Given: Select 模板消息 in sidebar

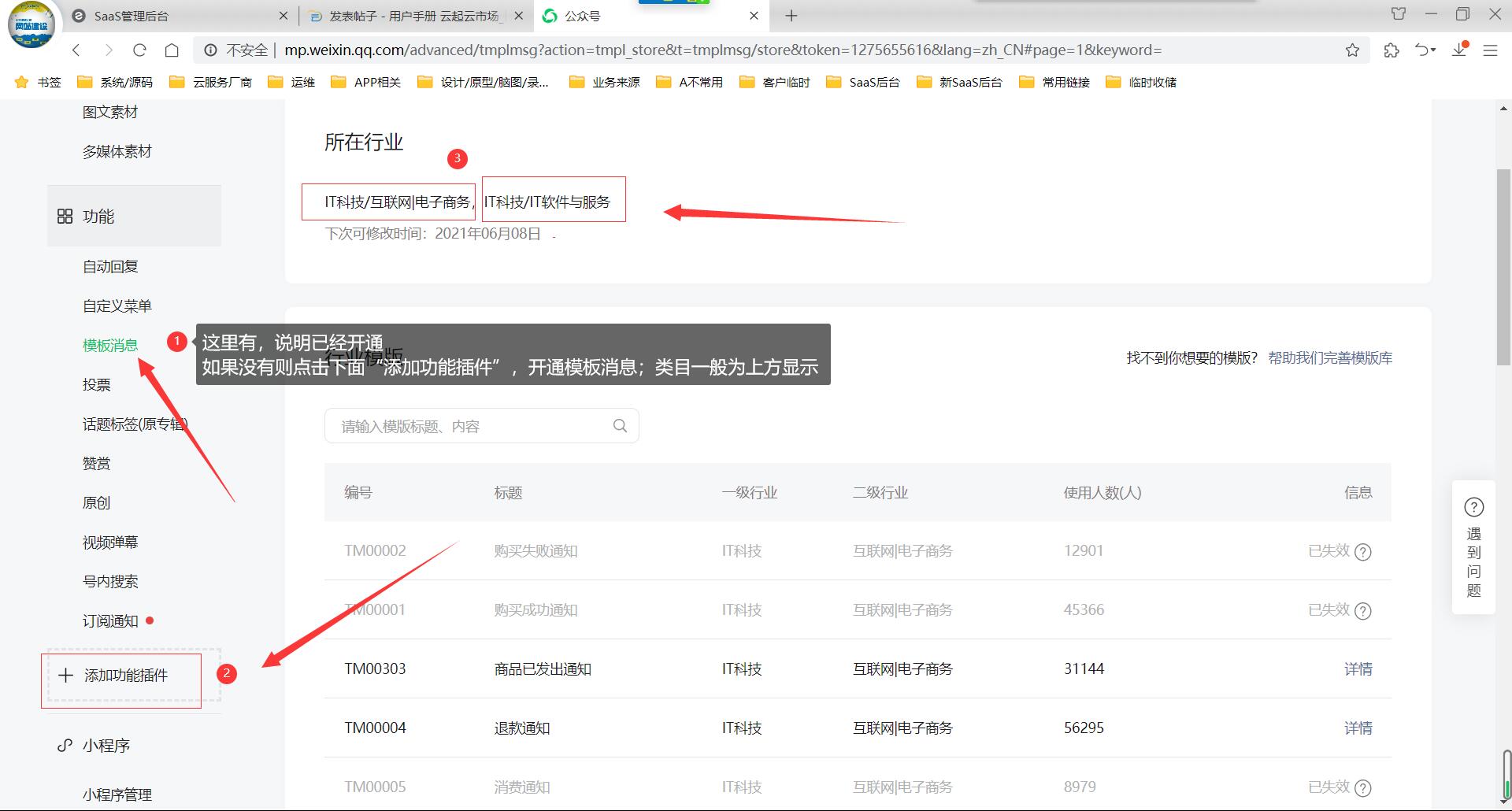Looking at the screenshot, I should (110, 346).
